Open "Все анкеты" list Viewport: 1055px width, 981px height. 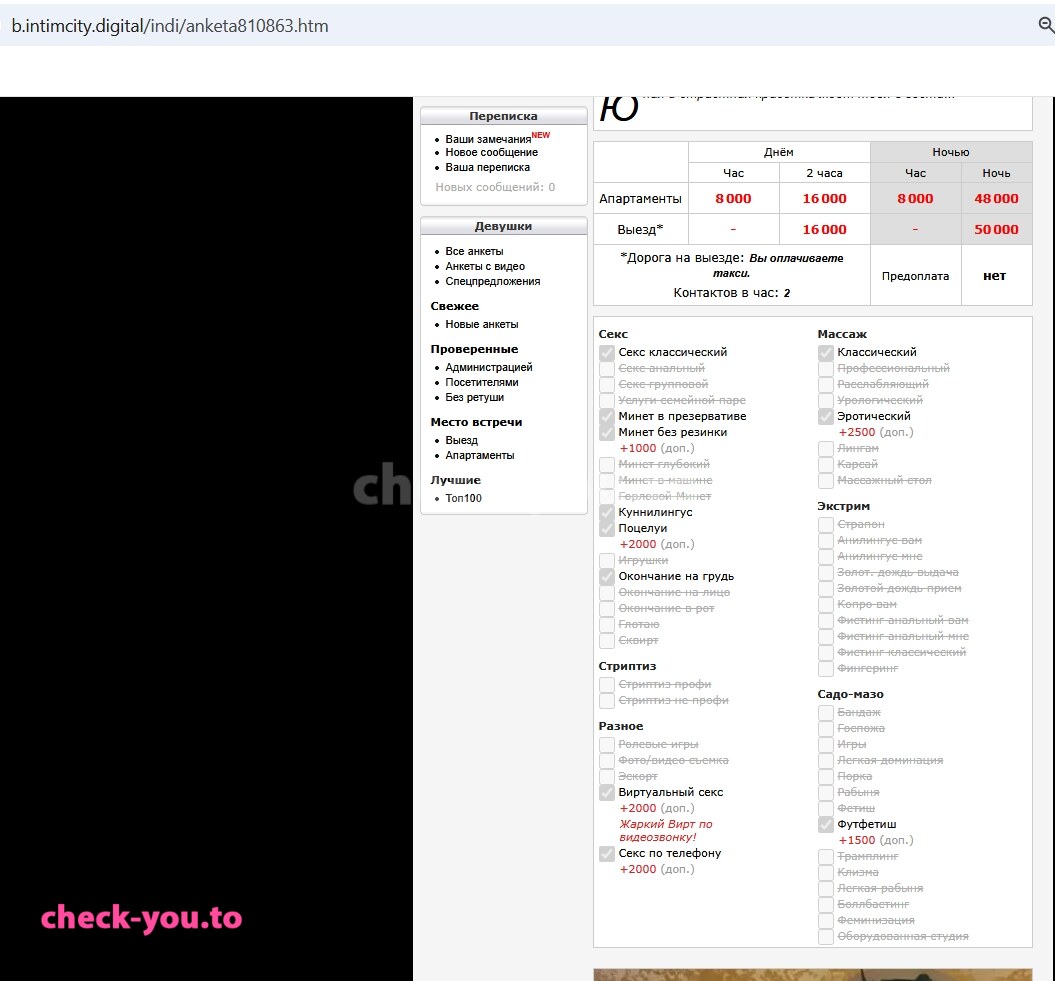(474, 251)
